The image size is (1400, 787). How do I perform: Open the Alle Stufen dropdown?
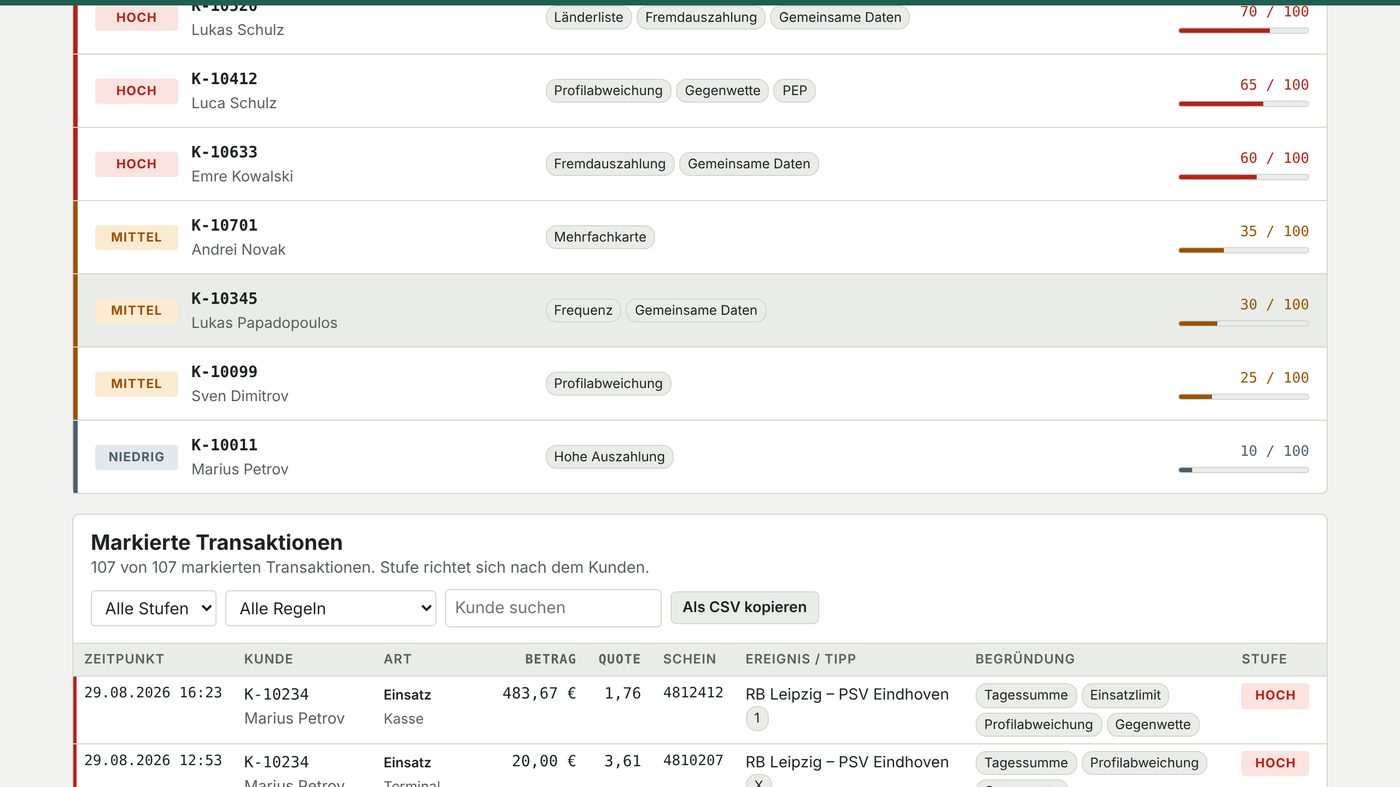tap(153, 608)
